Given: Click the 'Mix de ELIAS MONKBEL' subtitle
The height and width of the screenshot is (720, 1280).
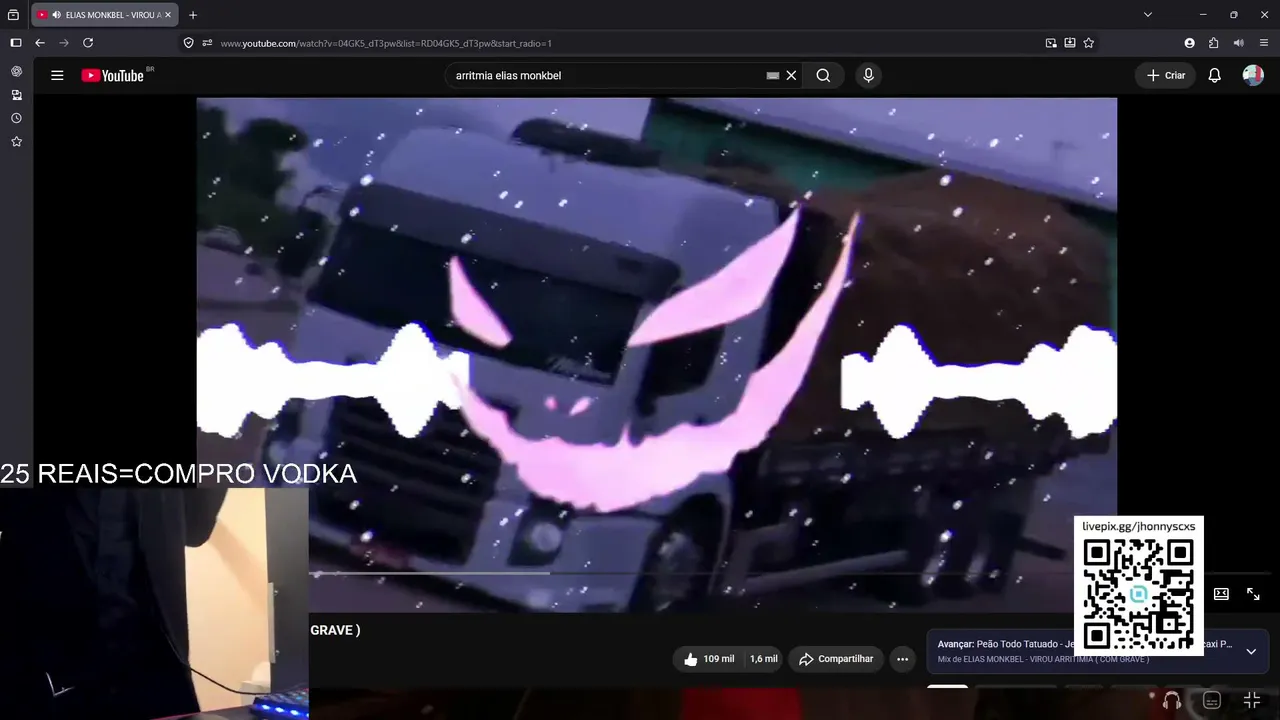Looking at the screenshot, I should click(x=1043, y=660).
